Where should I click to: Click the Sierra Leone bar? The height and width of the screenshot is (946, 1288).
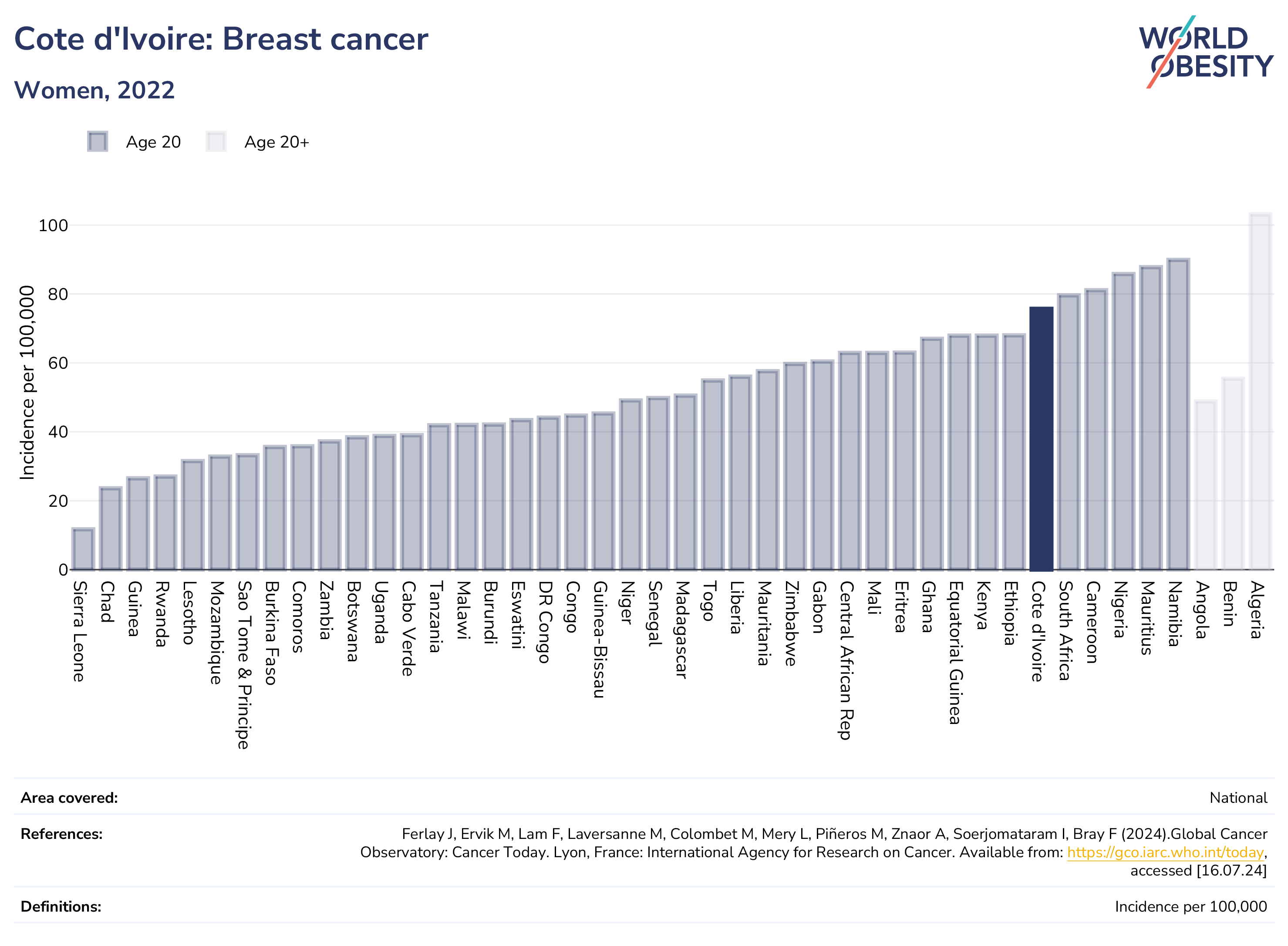(x=83, y=549)
